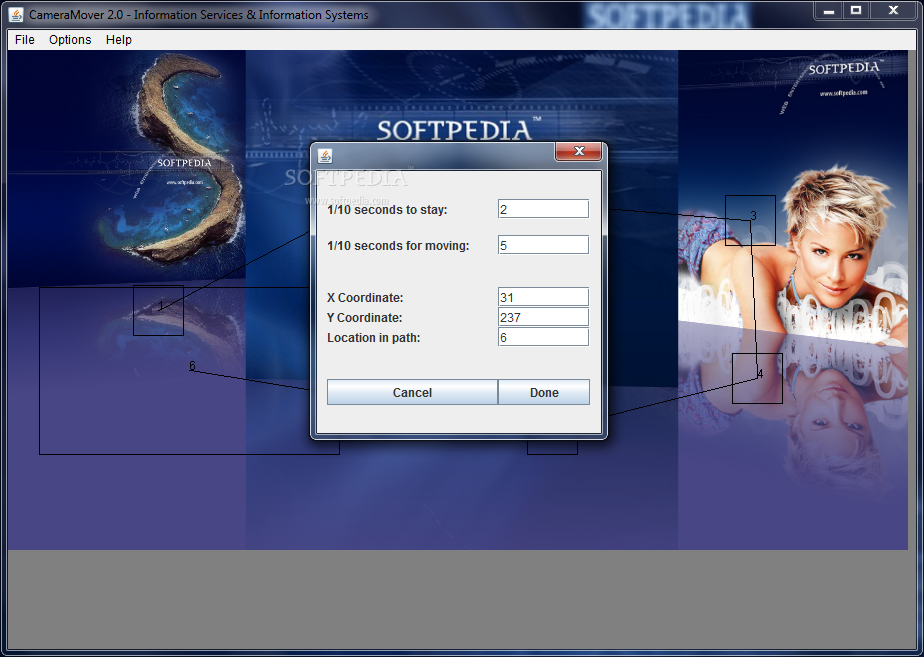Open the Options menu

[70, 39]
